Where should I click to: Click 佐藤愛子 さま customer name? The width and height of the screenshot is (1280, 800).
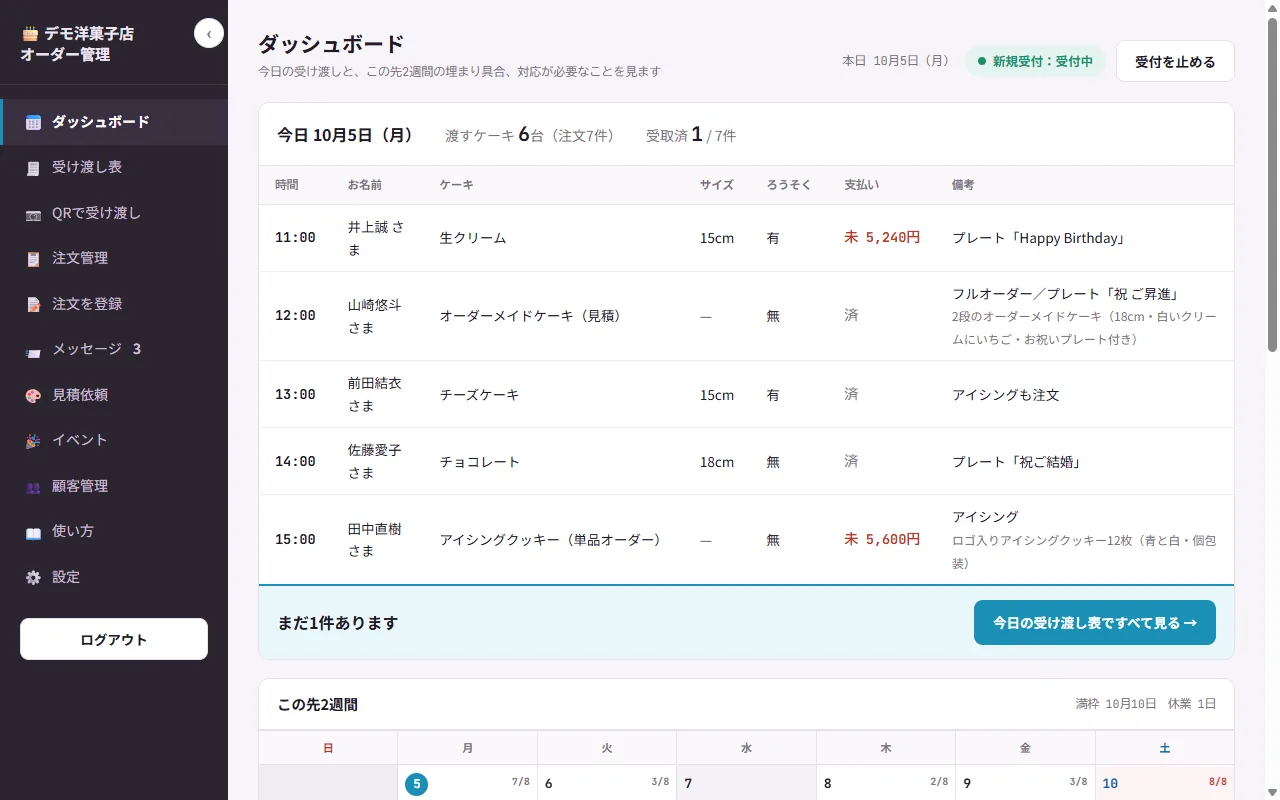(x=375, y=461)
